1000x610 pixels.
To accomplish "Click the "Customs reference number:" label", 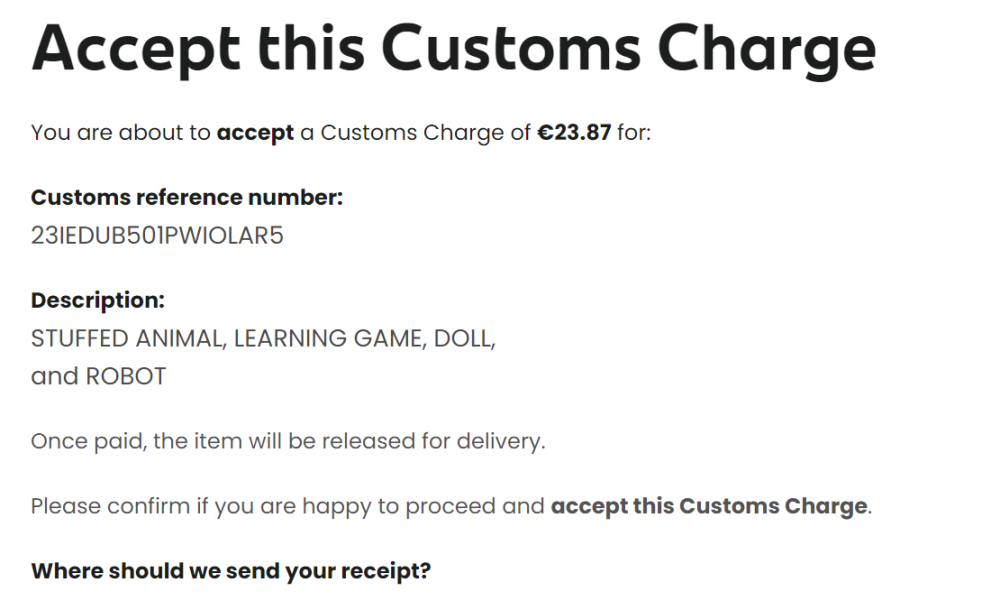I will click(x=187, y=198).
